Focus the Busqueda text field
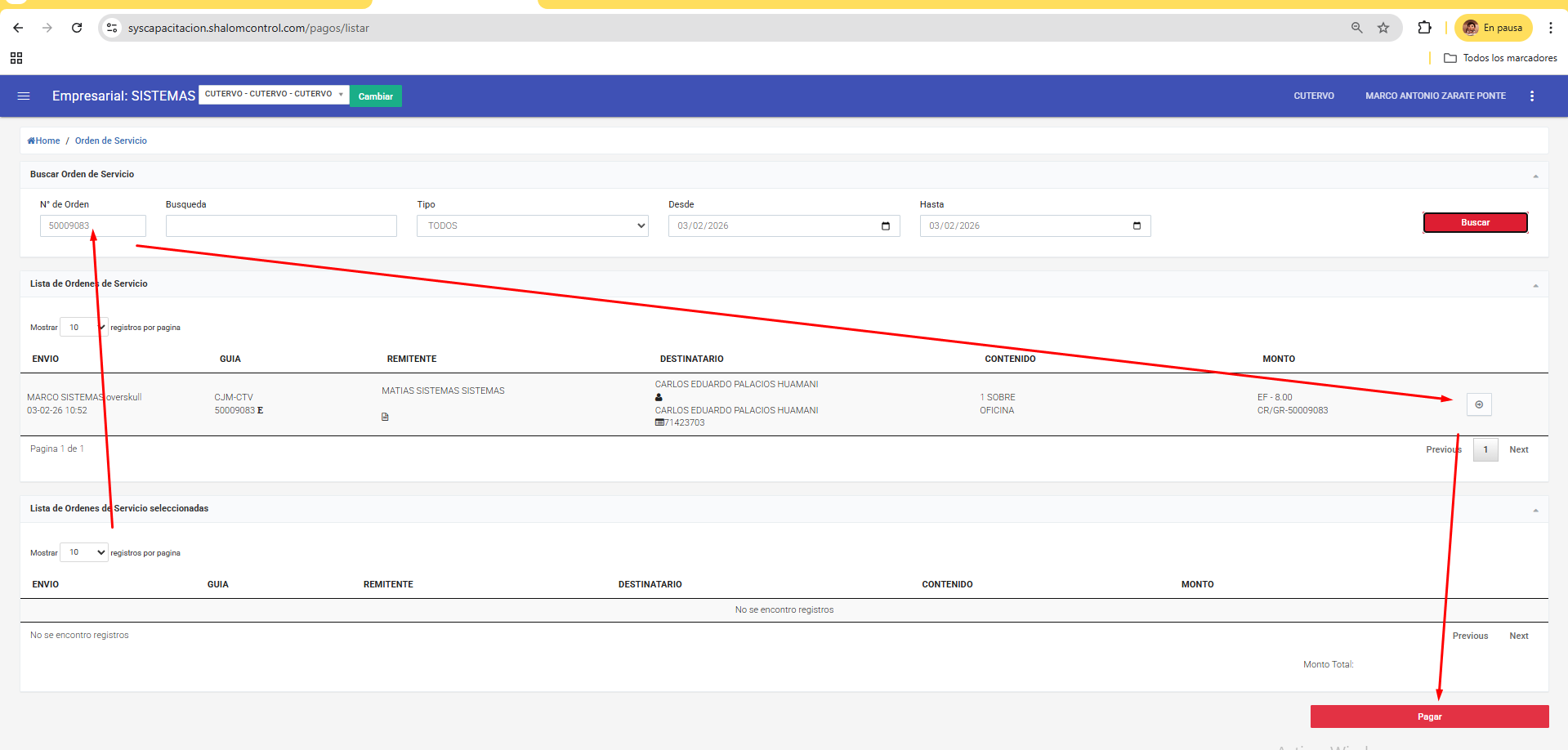The height and width of the screenshot is (750, 1568). click(x=281, y=226)
